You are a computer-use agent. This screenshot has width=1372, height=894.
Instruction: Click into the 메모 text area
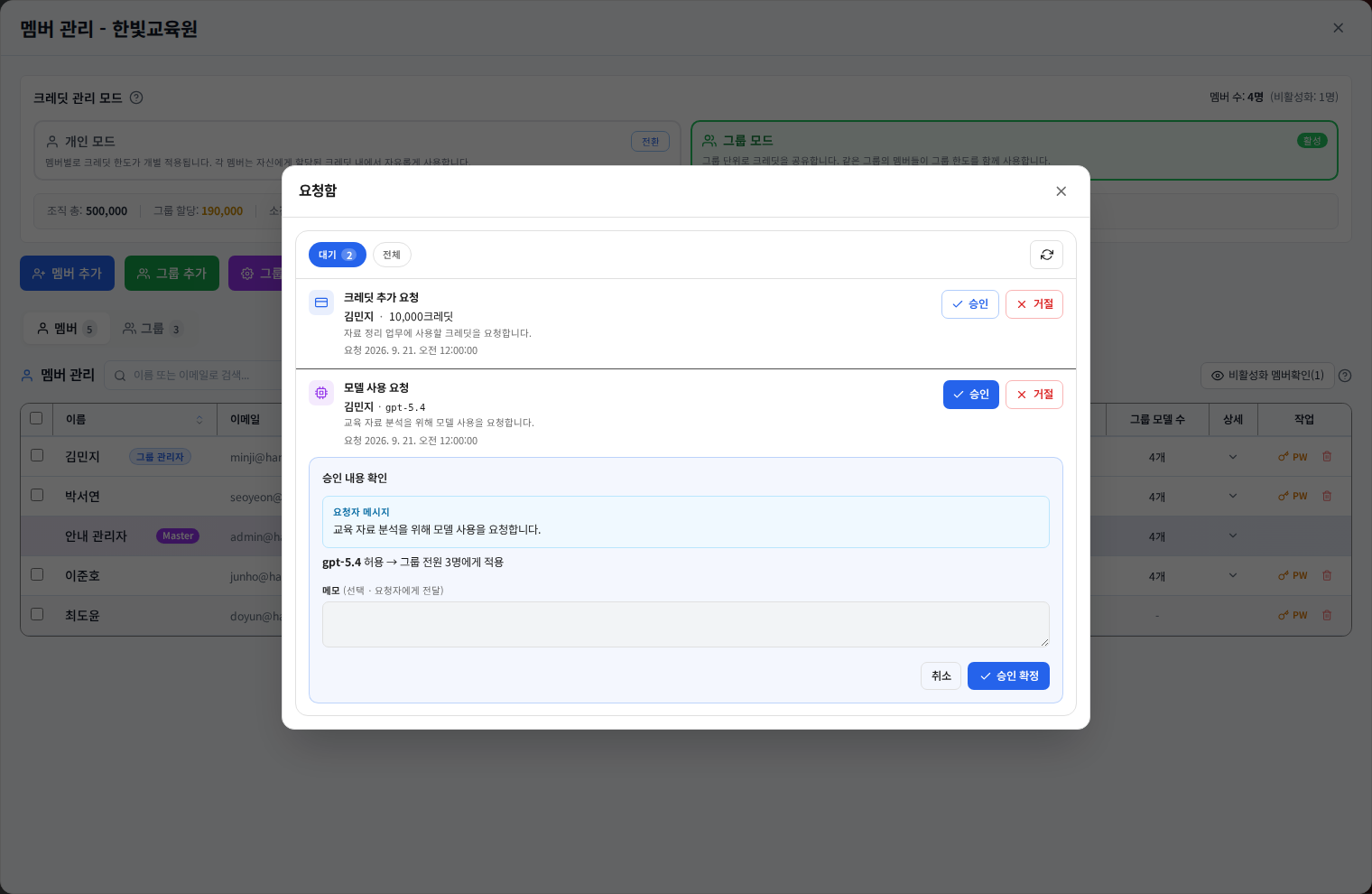tap(686, 625)
